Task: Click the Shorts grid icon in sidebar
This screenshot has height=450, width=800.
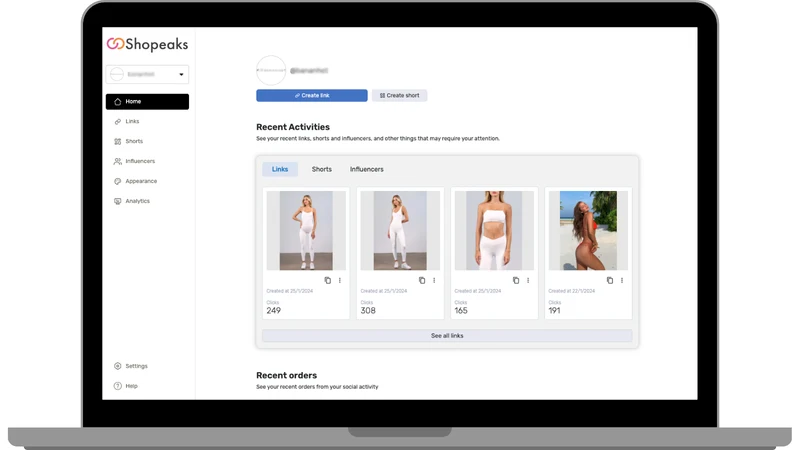Action: [x=118, y=141]
